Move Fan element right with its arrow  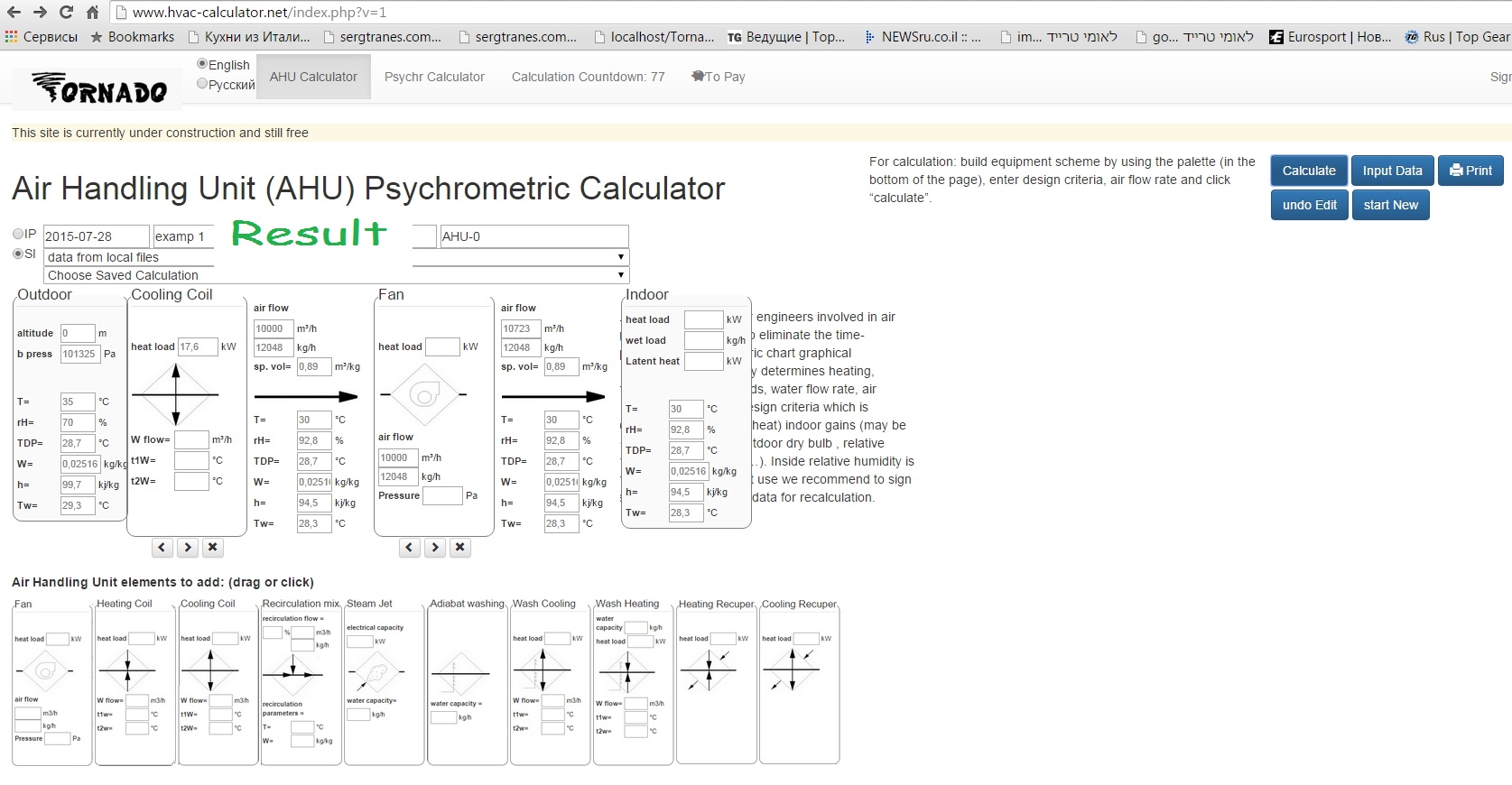click(434, 547)
